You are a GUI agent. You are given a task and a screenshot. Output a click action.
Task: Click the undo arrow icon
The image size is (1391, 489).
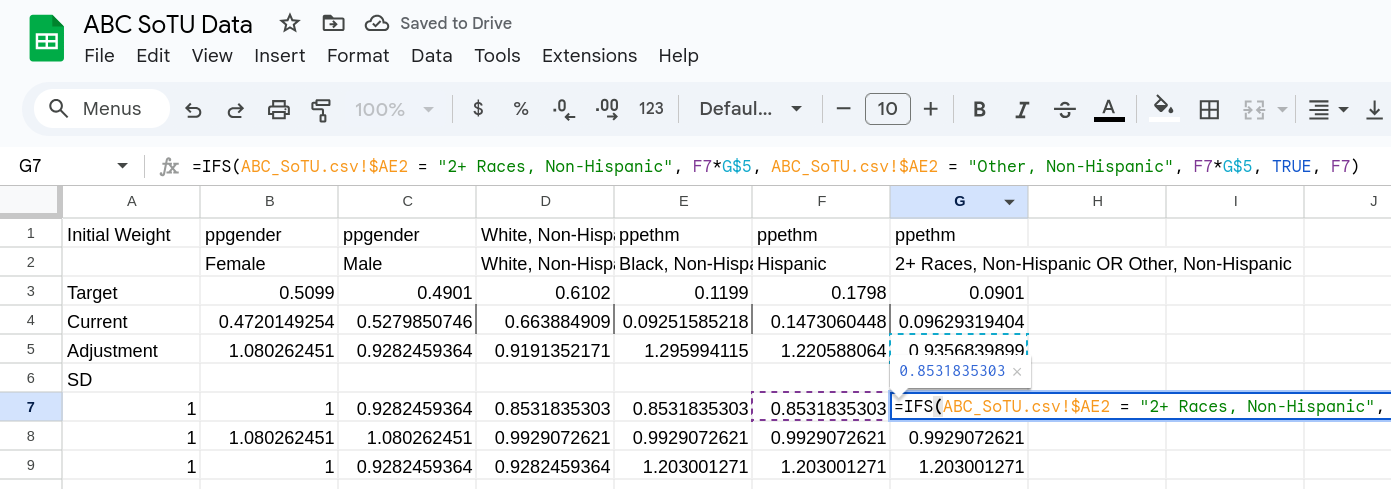point(194,109)
